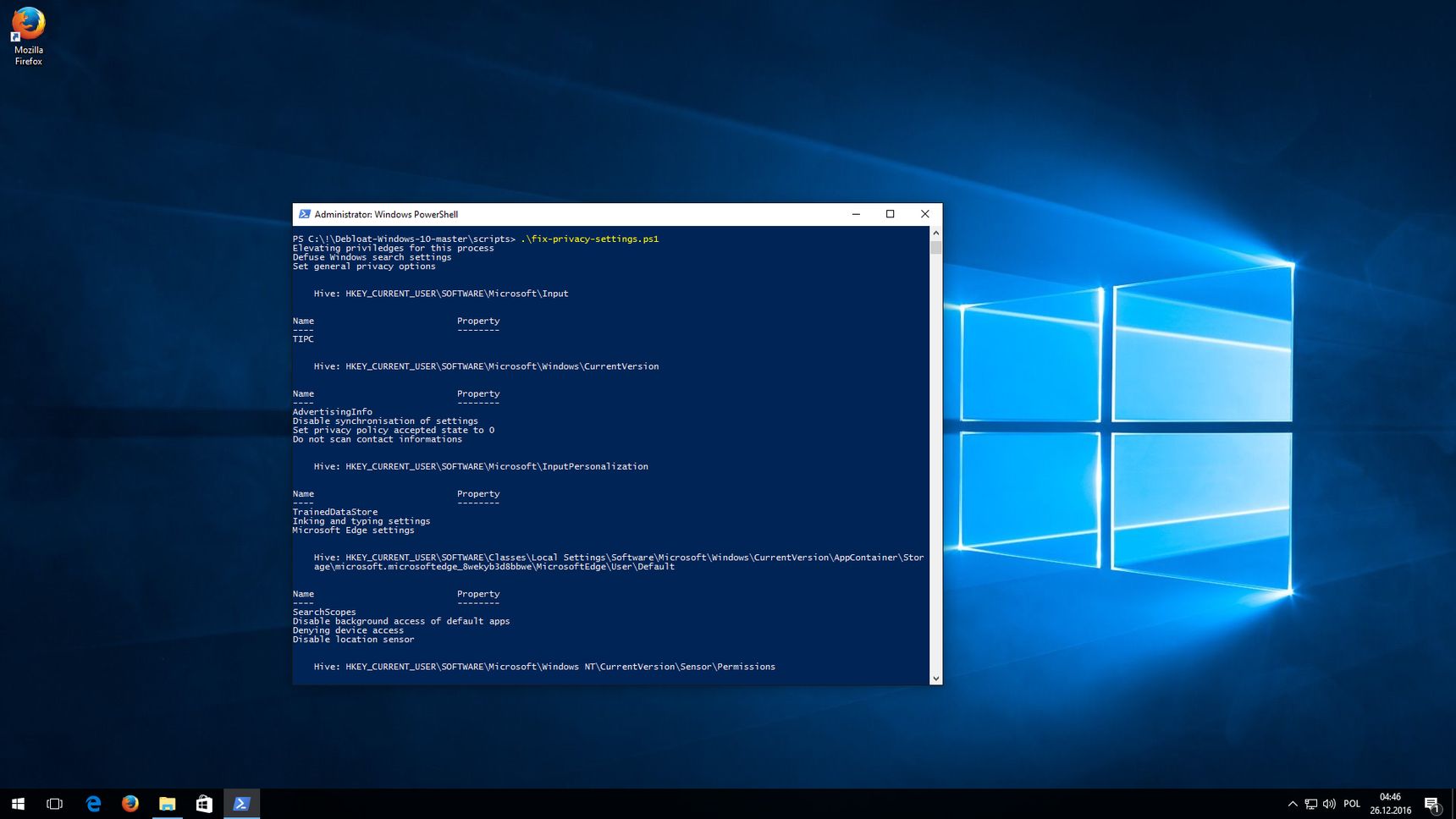Click the 'TIPC' entry
The height and width of the screenshot is (819, 1456).
coord(303,339)
